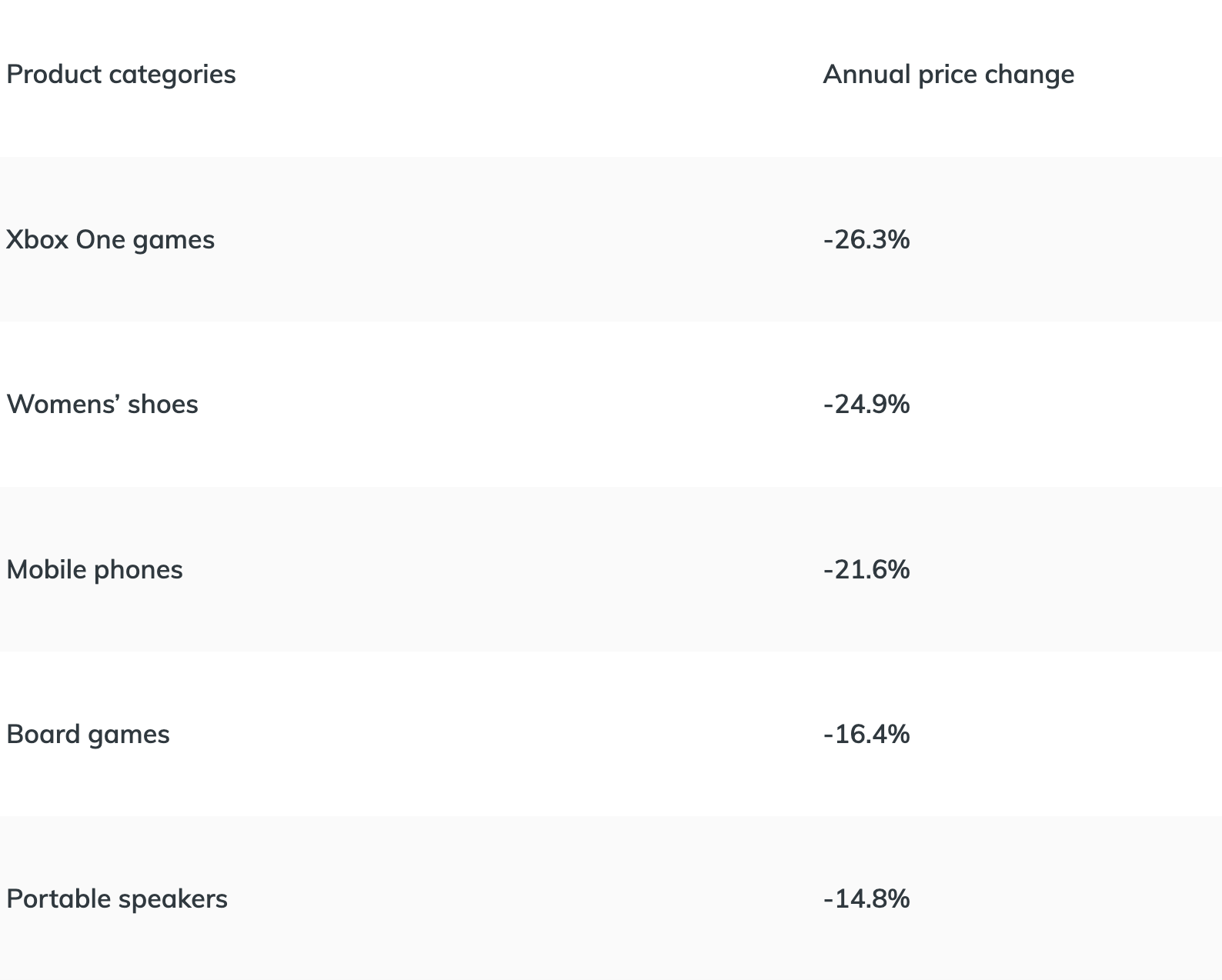Screen dimensions: 1222x980
Task: Click the word 'Portable' in last row
Action: (x=59, y=899)
